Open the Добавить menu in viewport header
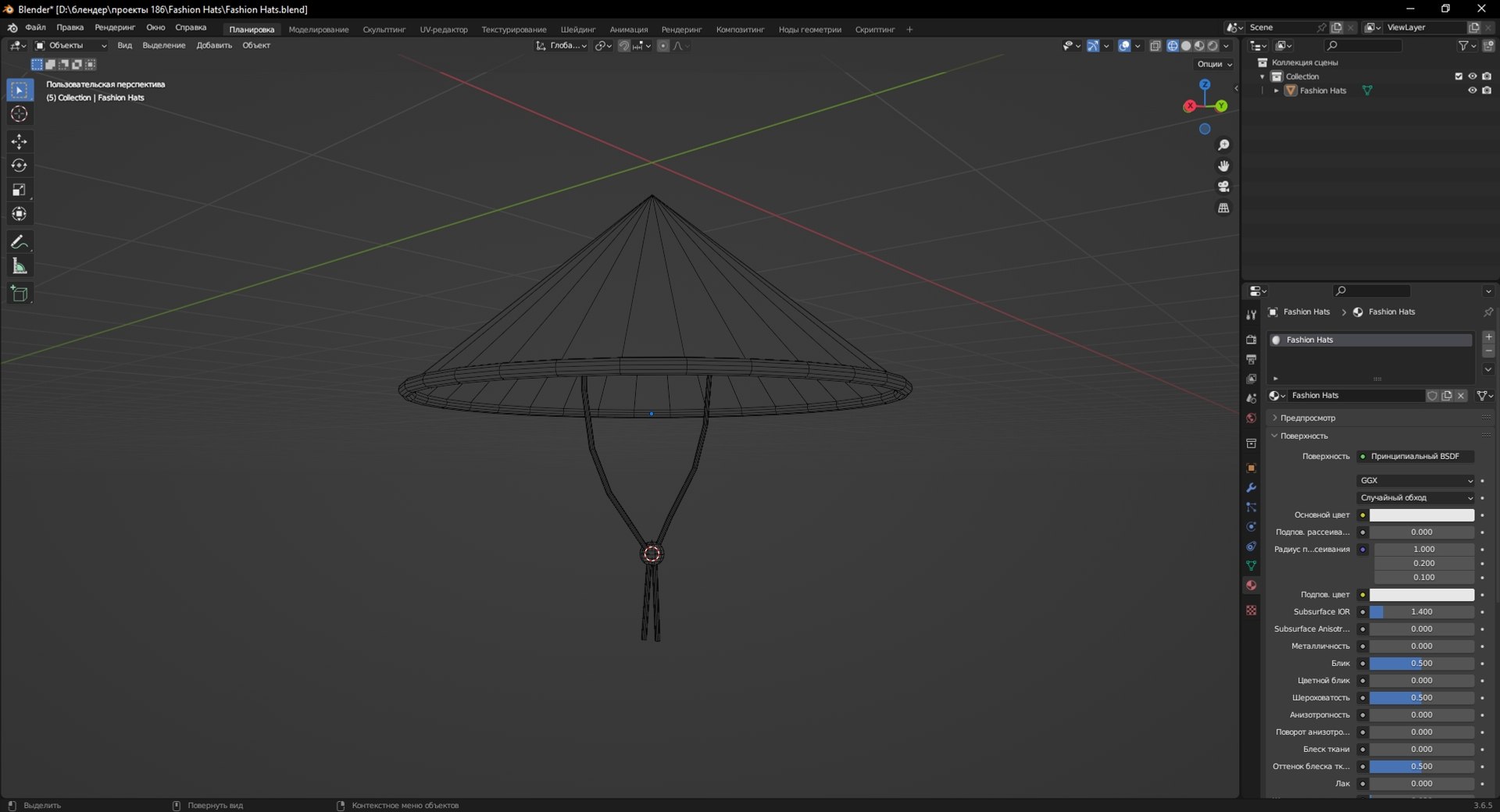Image resolution: width=1500 pixels, height=812 pixels. (x=214, y=46)
